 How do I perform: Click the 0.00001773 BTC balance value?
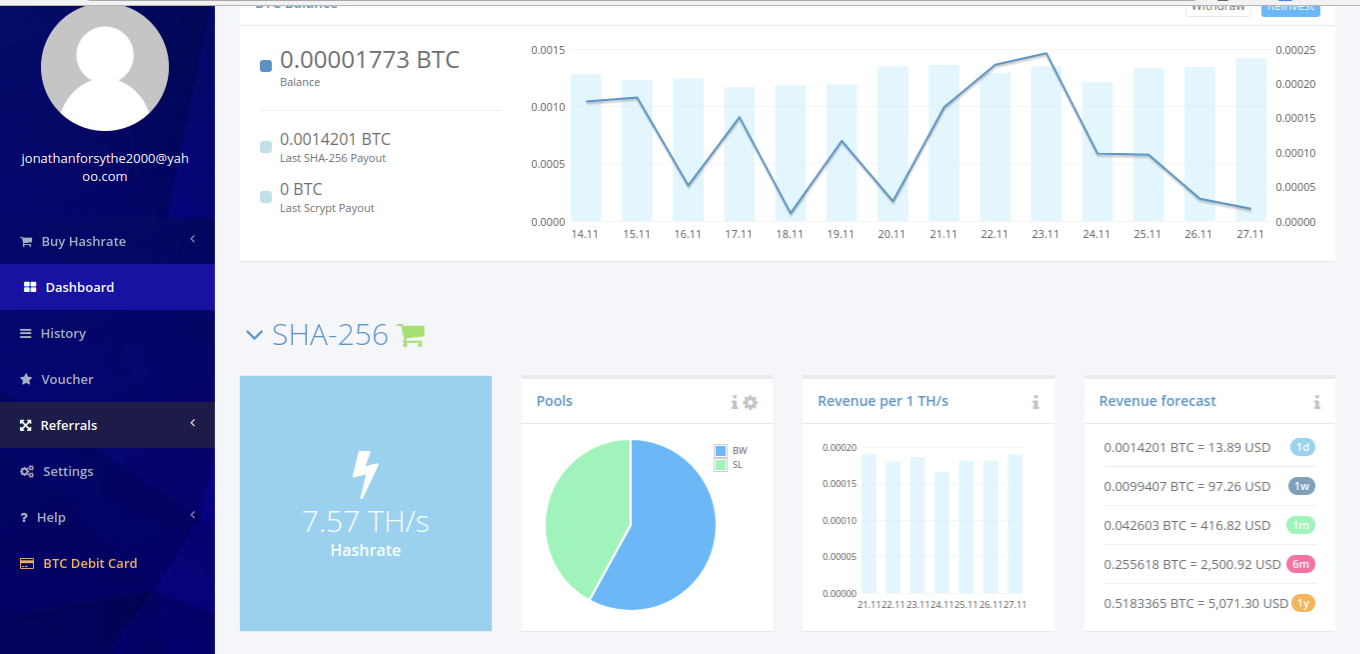coord(370,60)
